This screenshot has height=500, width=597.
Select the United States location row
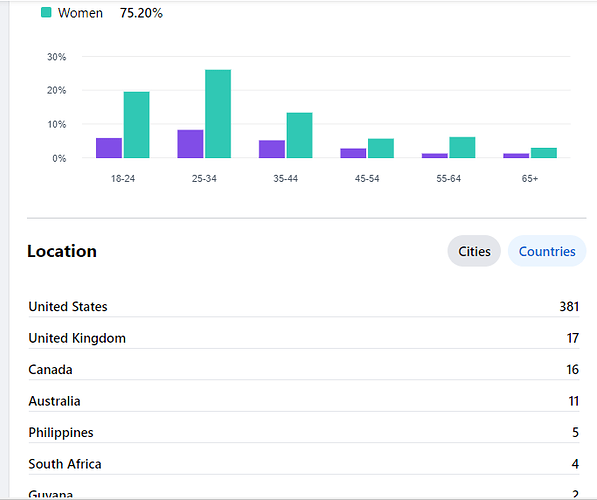tap(303, 307)
